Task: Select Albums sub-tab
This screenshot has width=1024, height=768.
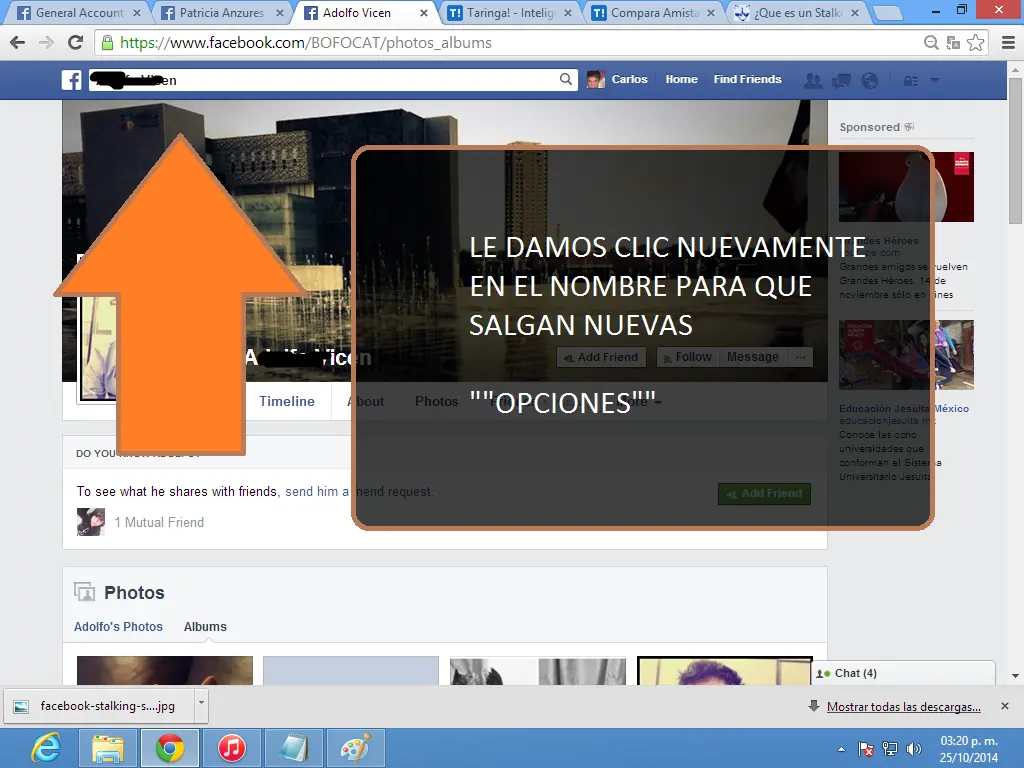Action: [x=205, y=626]
